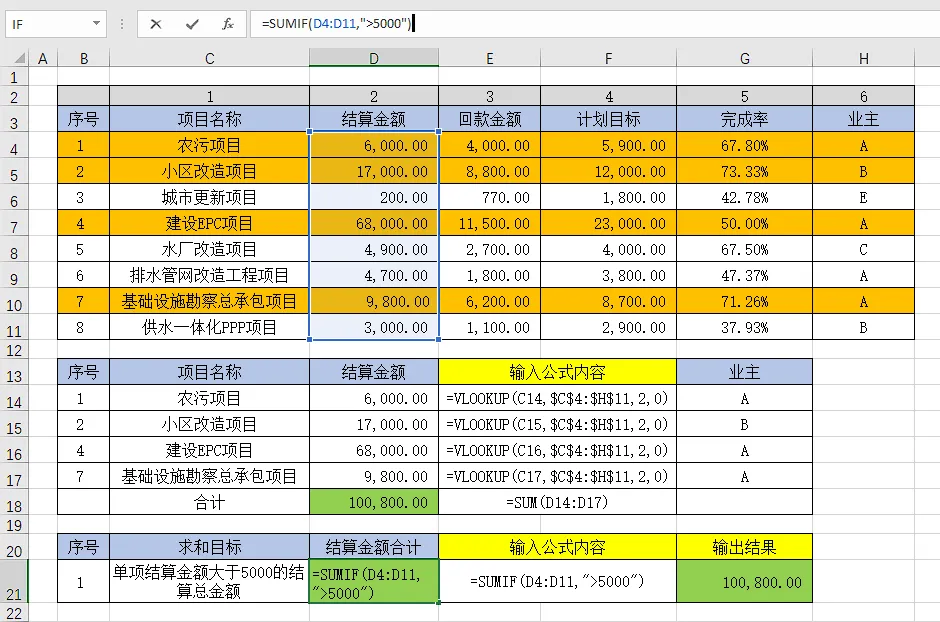
Task: Open the Name Box dropdown arrow
Action: [96, 24]
